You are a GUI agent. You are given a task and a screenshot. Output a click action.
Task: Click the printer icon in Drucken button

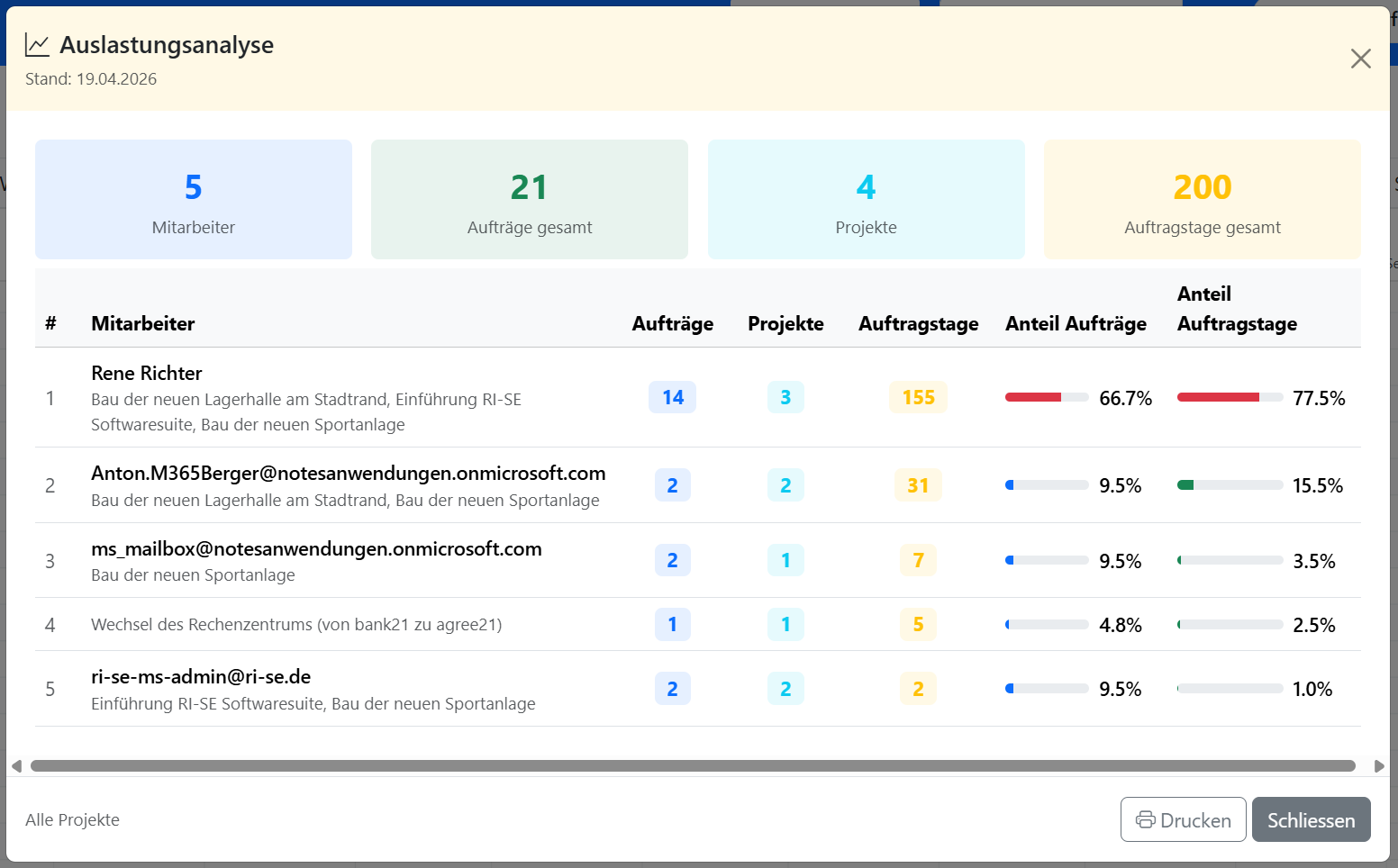click(1145, 819)
